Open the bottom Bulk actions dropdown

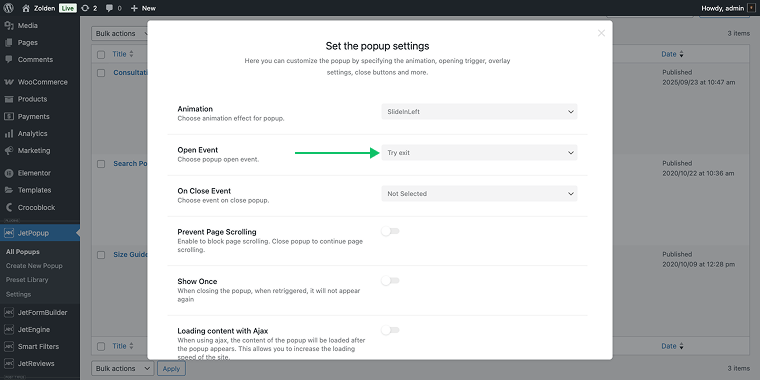click(123, 368)
